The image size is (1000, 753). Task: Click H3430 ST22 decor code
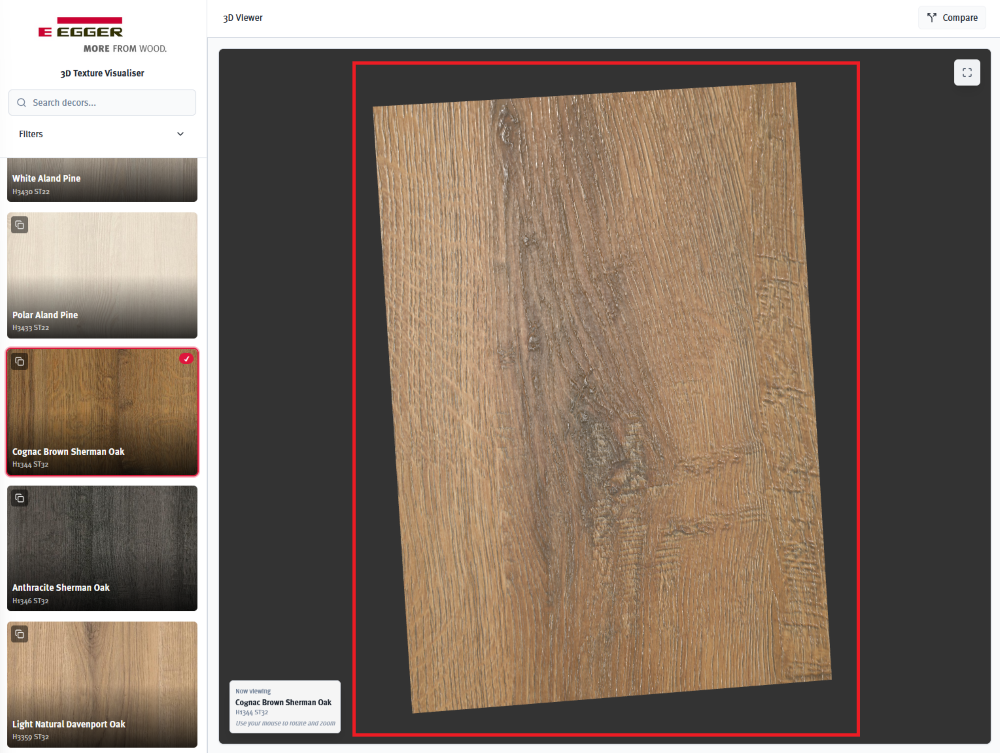(x=31, y=191)
